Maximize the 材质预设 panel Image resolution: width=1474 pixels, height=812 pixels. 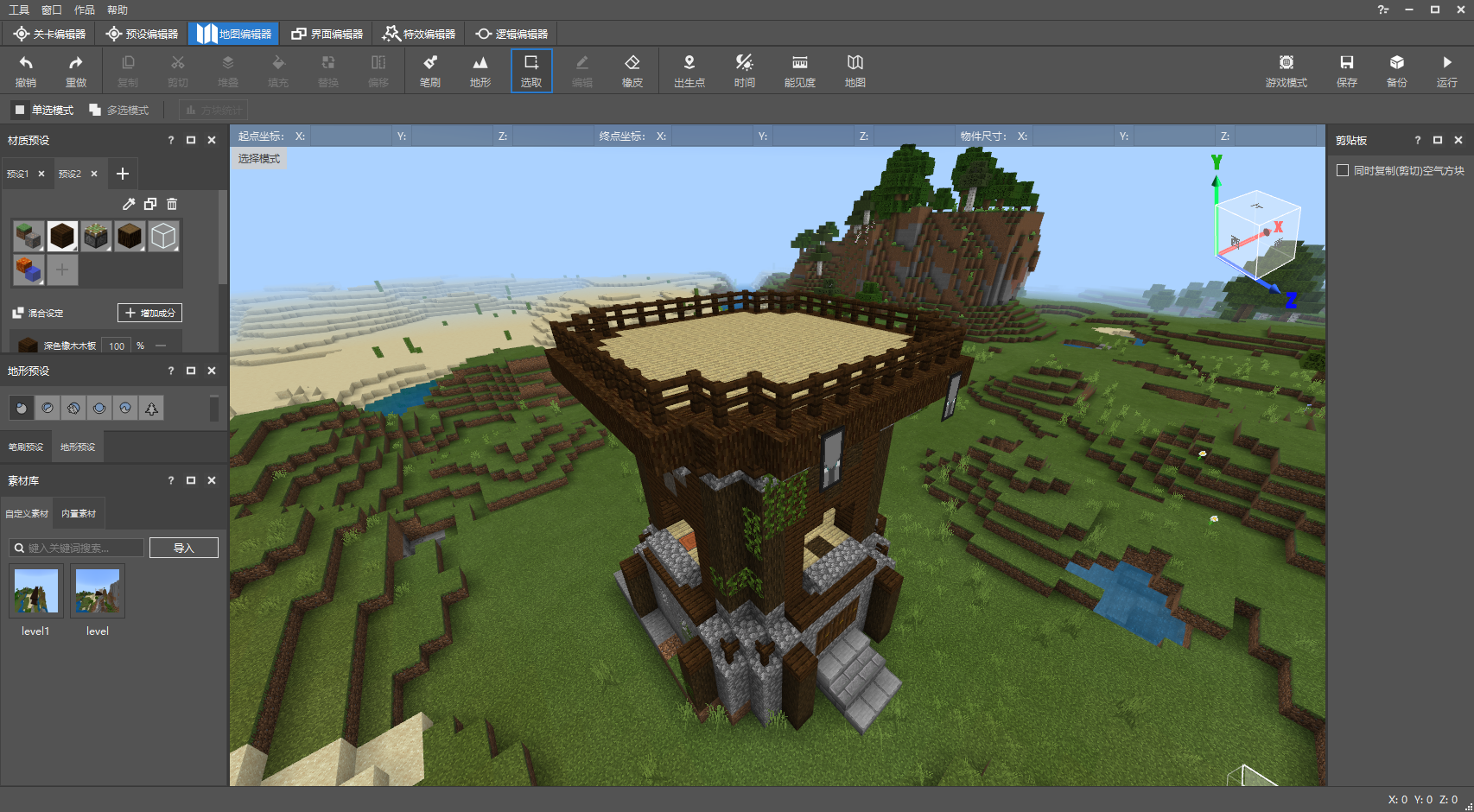[191, 140]
